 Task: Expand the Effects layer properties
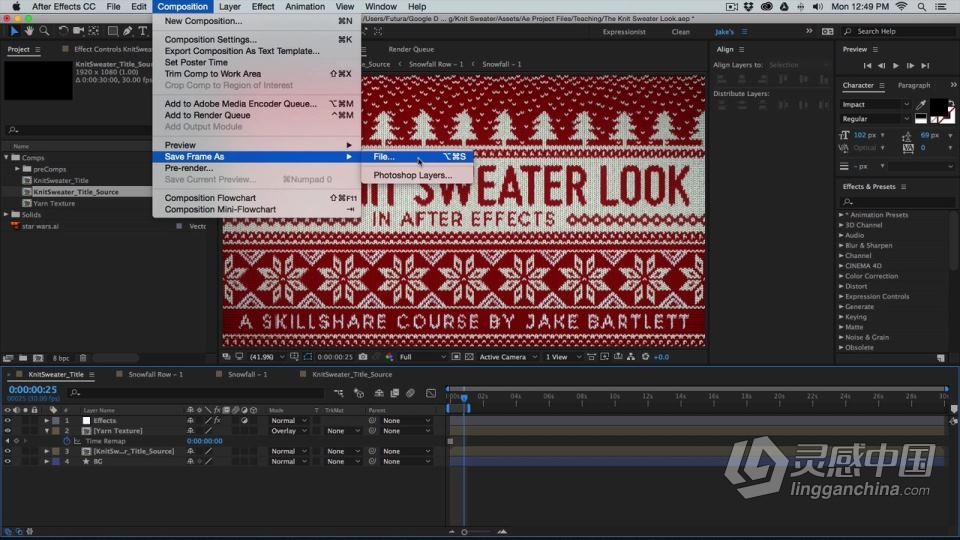(47, 421)
